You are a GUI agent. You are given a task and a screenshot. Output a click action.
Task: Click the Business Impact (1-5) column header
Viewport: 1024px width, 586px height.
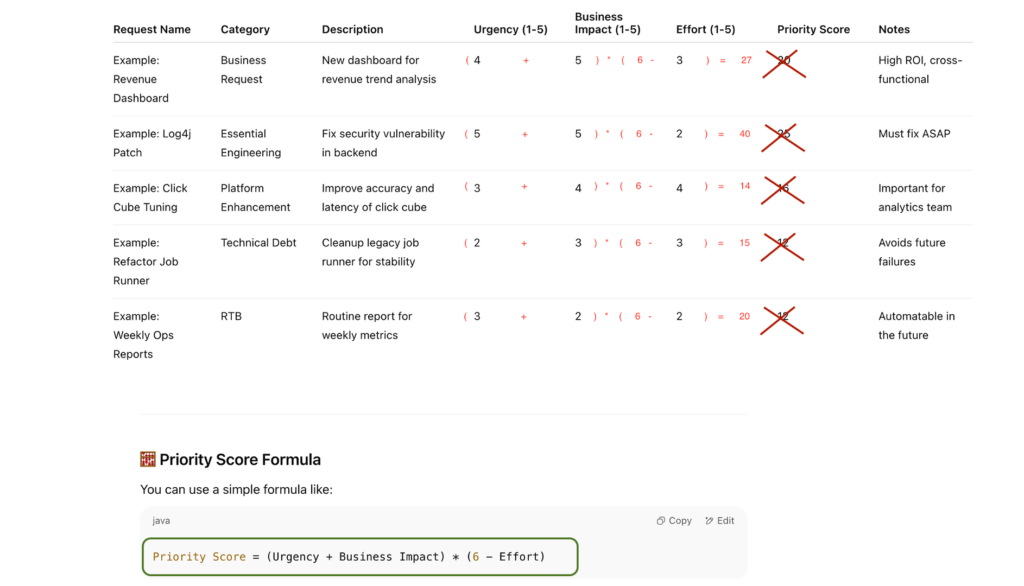point(608,23)
